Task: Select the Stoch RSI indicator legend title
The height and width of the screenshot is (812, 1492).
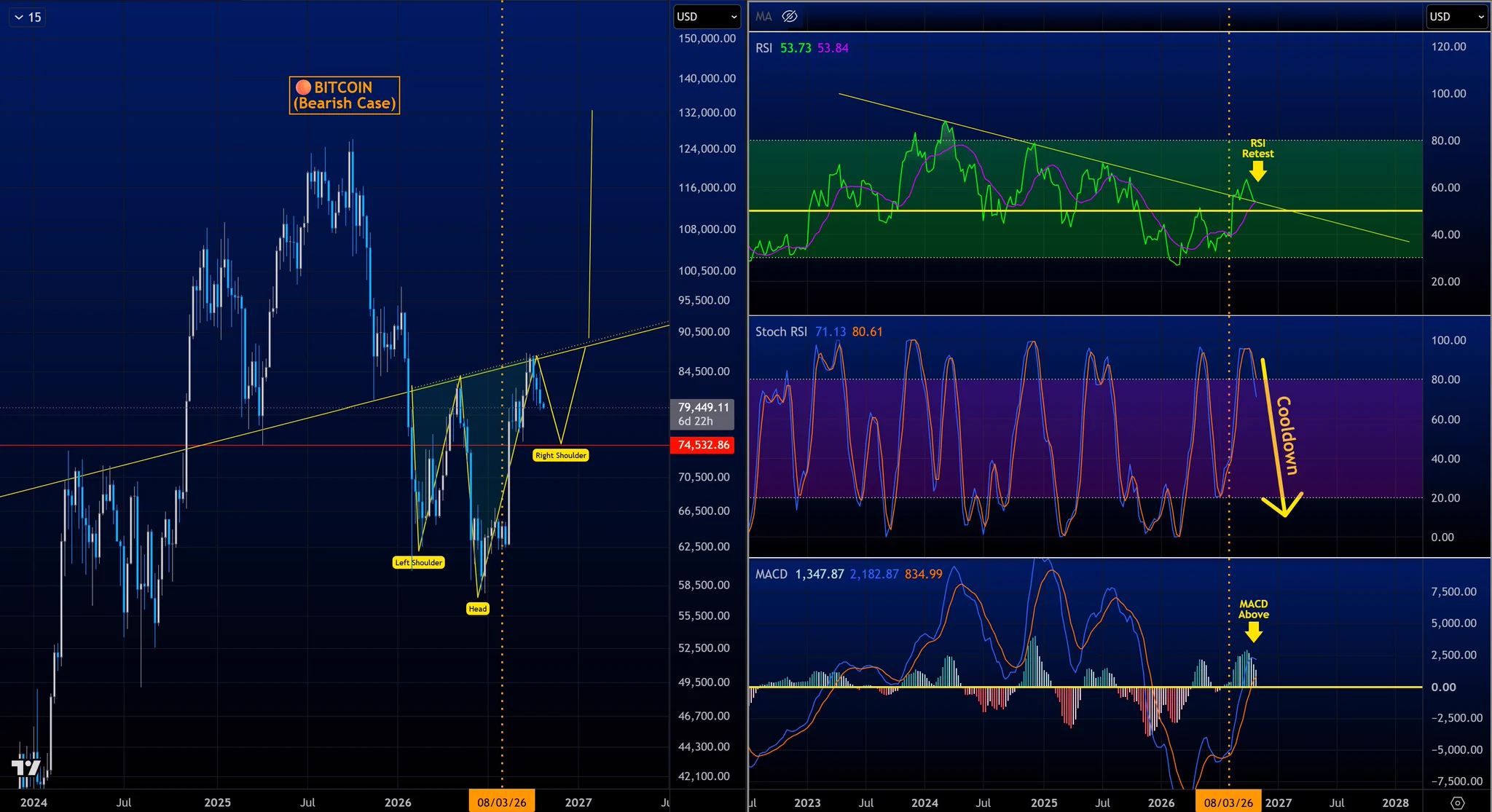Action: (x=781, y=332)
